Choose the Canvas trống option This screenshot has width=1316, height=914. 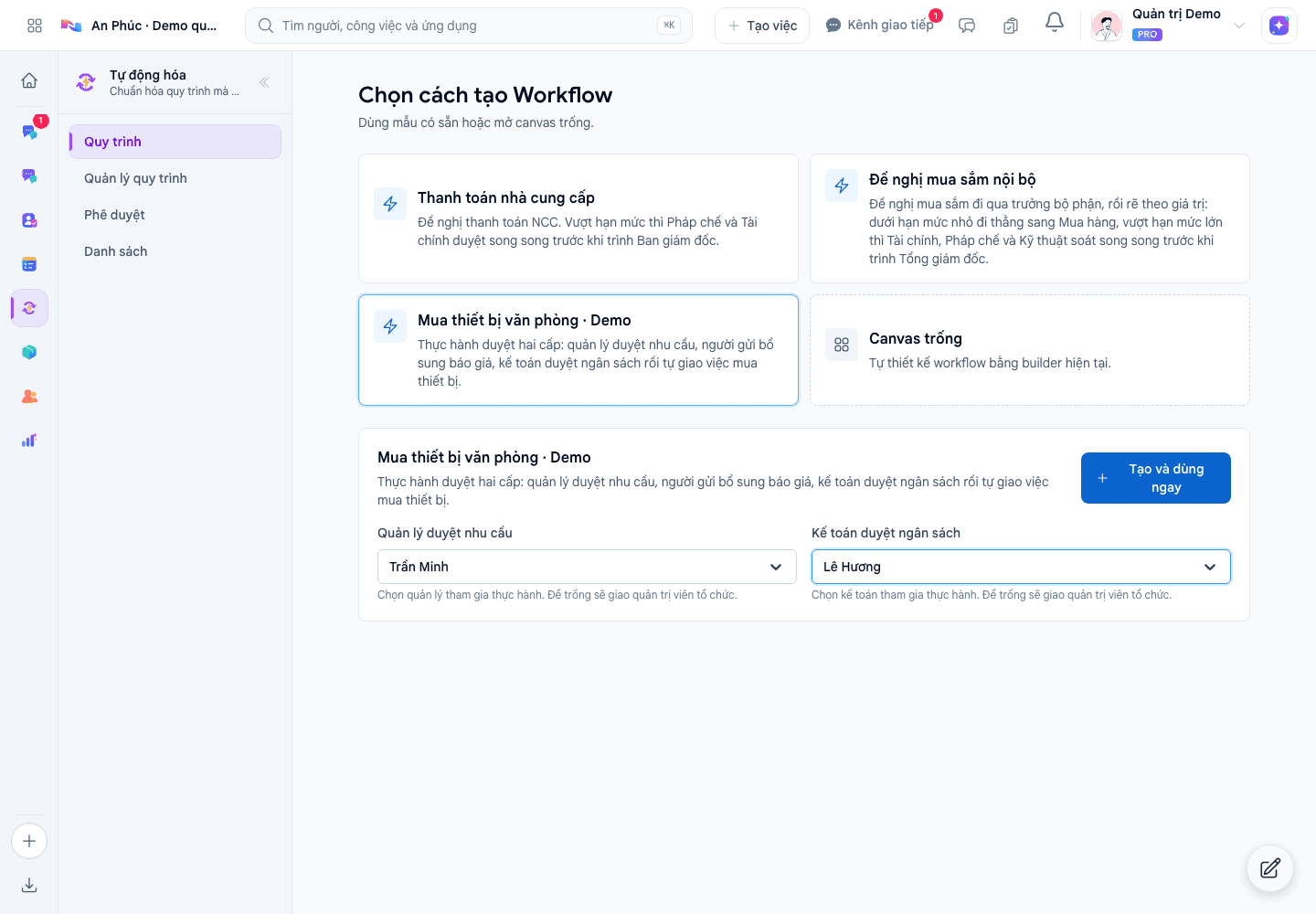(1030, 350)
